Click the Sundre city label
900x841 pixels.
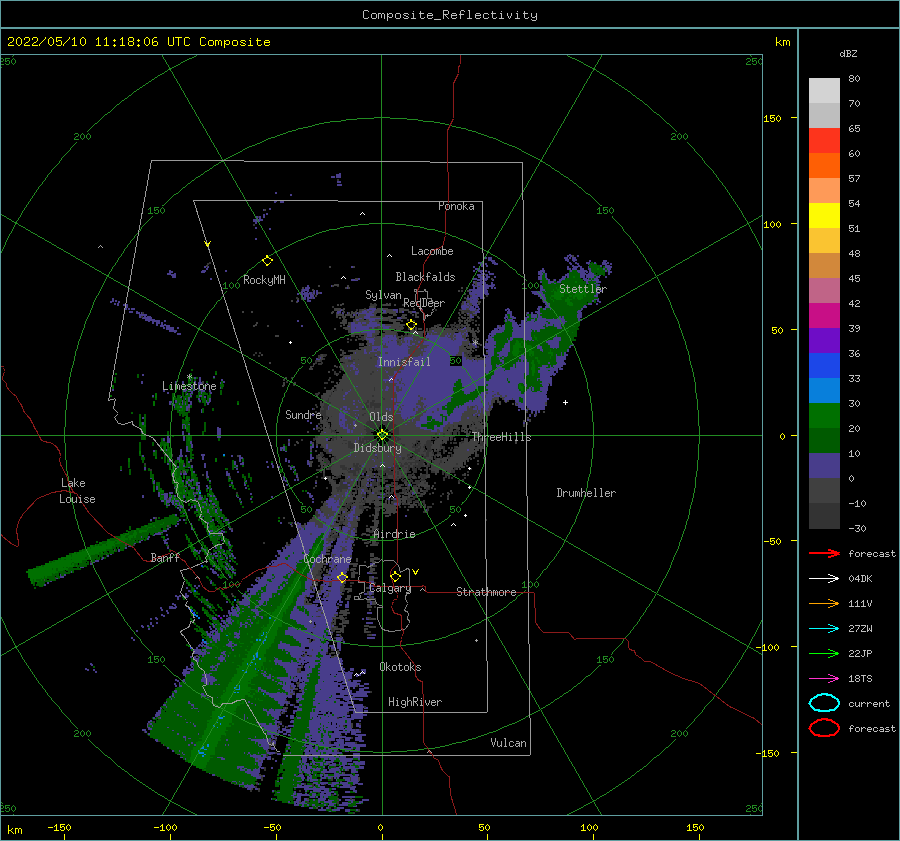[303, 415]
